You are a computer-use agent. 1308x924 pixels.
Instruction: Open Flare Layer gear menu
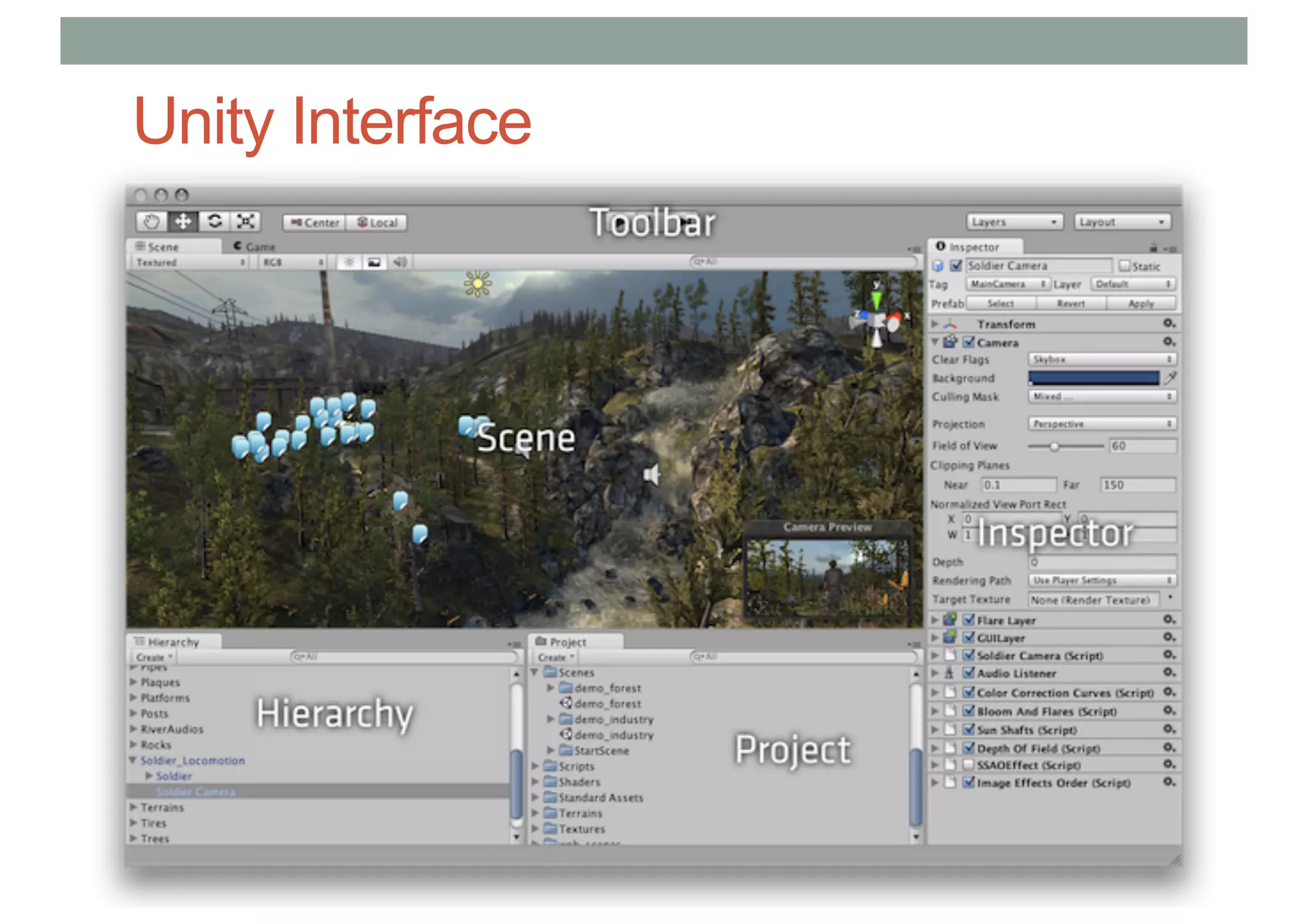[1169, 620]
